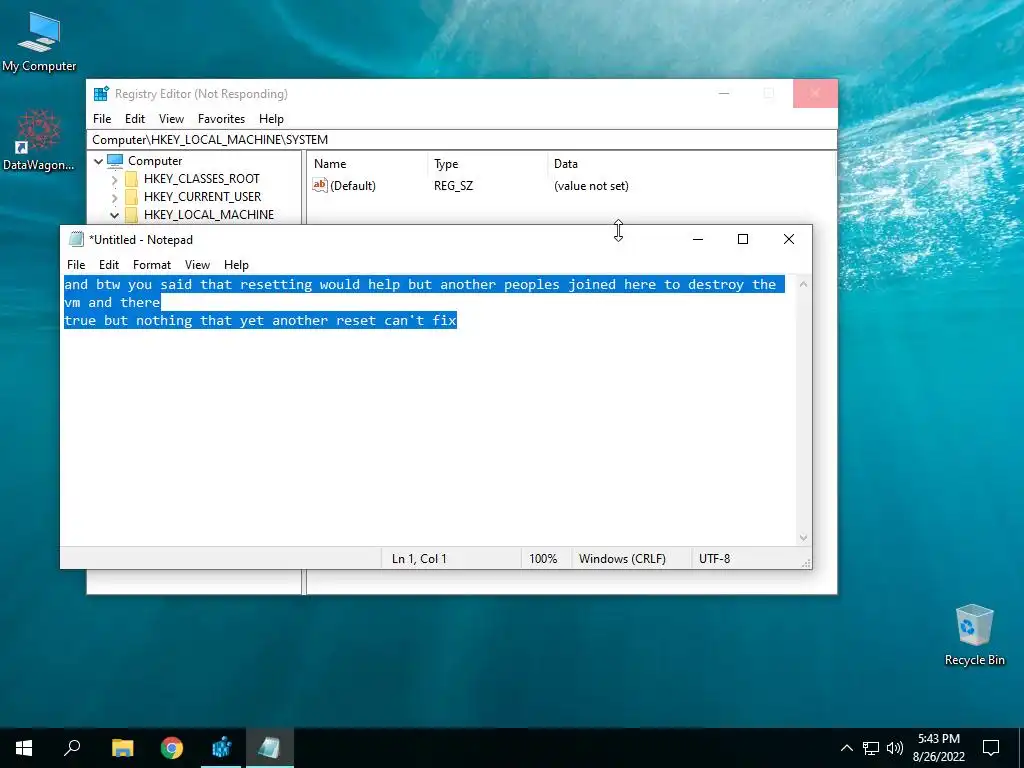The image size is (1024, 768).
Task: Click the word 'resetting' in Notepad
Action: (x=276, y=285)
